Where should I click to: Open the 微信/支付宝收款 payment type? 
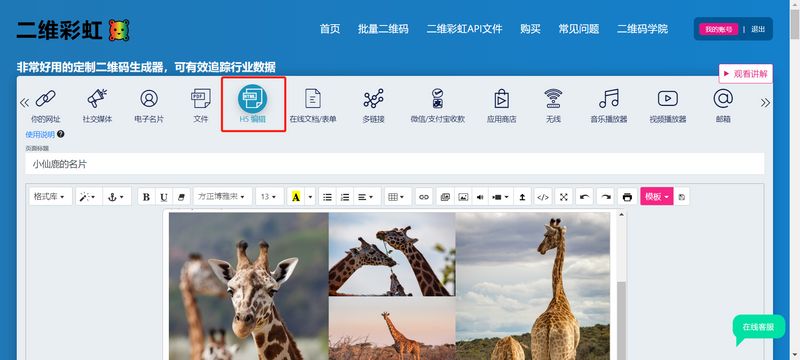[x=437, y=106]
